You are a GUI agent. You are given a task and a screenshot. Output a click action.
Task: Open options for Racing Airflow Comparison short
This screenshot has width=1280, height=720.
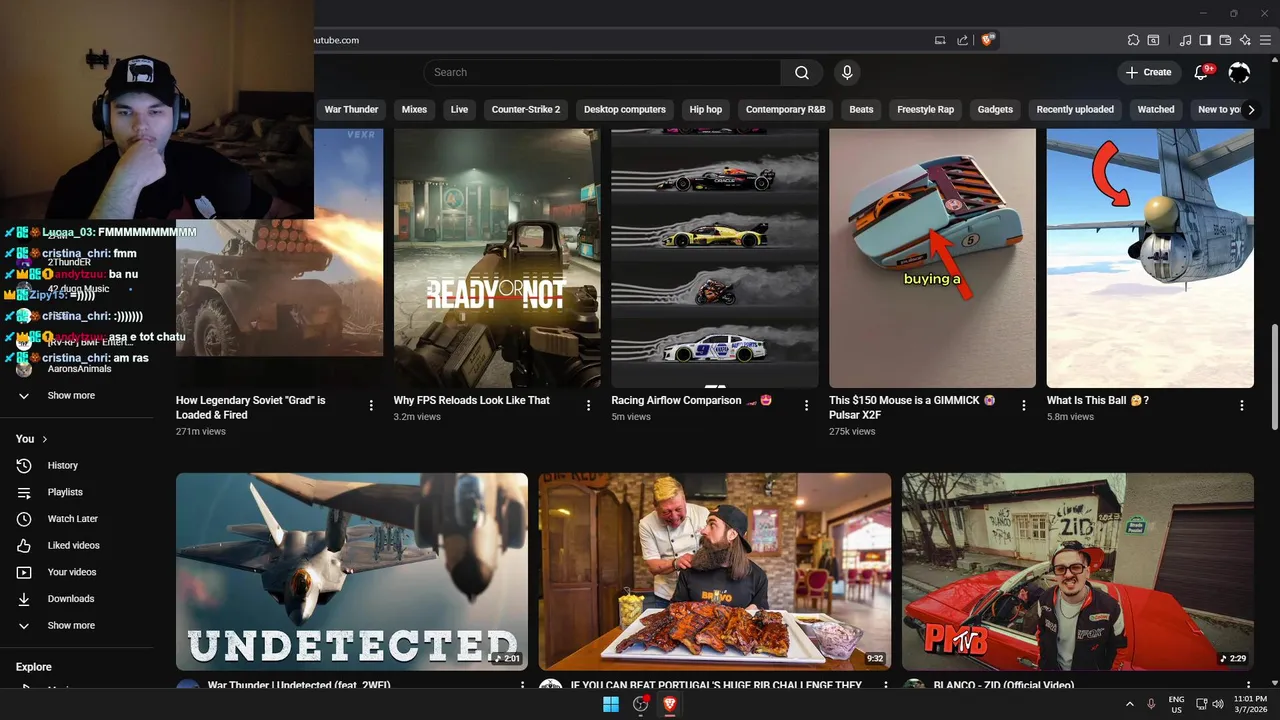point(806,405)
